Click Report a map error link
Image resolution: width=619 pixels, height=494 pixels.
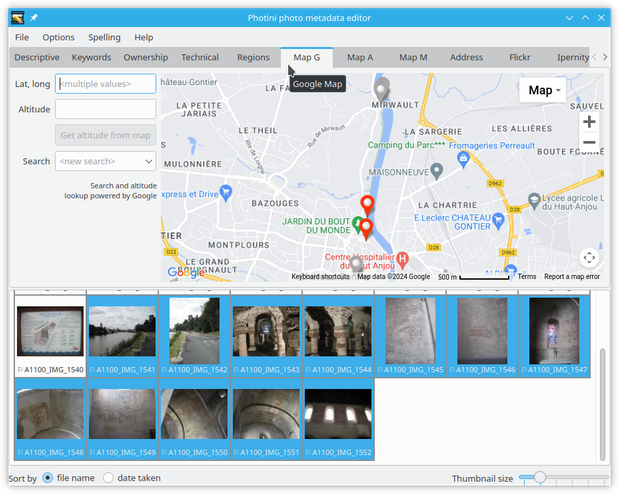click(x=572, y=276)
